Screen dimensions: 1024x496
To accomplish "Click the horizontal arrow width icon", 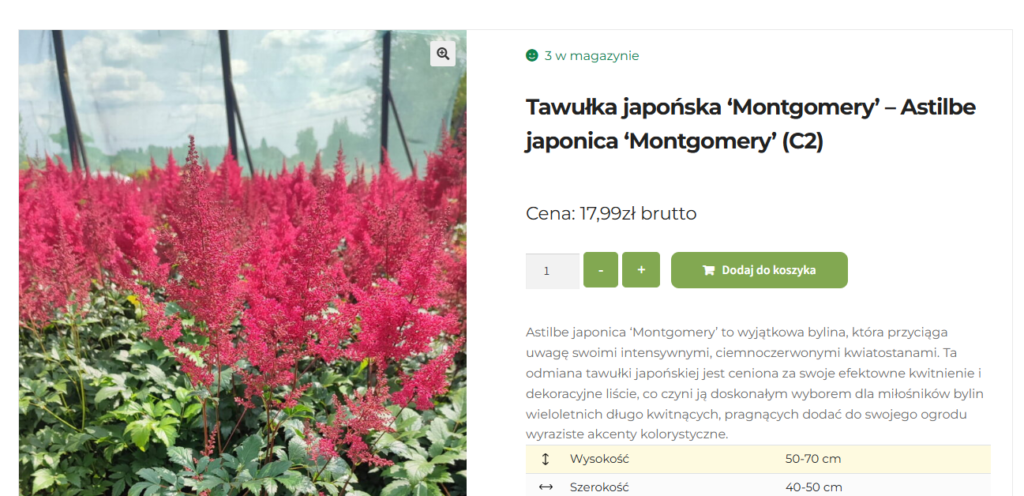I will pyautogui.click(x=546, y=487).
